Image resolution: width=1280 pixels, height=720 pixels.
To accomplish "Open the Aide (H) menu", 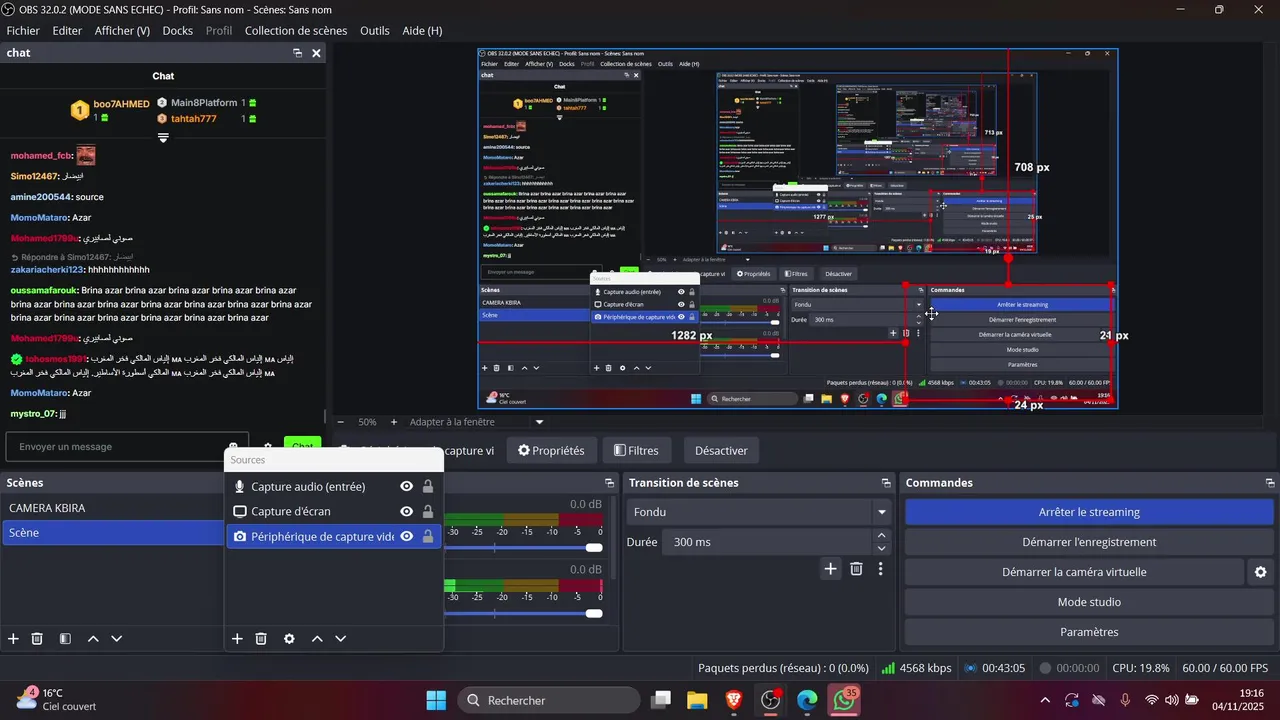I will 422,31.
